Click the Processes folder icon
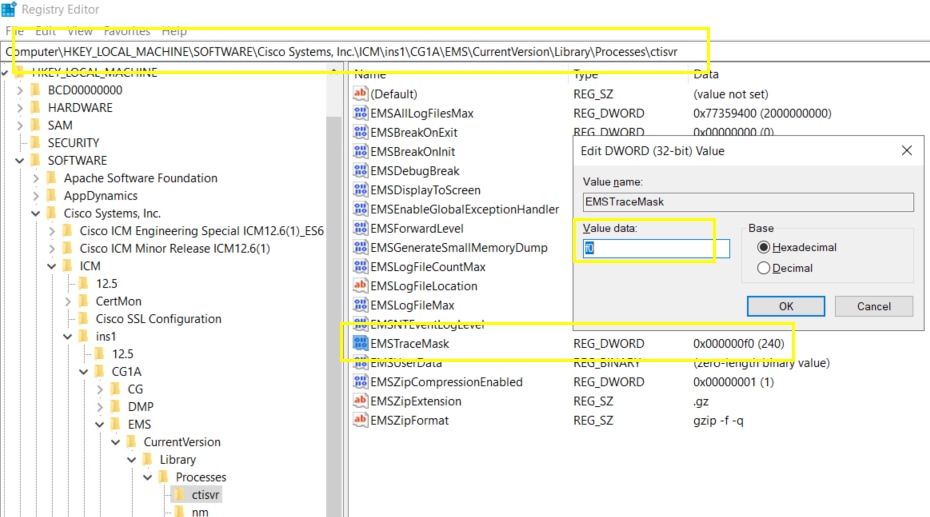 pyautogui.click(x=163, y=477)
